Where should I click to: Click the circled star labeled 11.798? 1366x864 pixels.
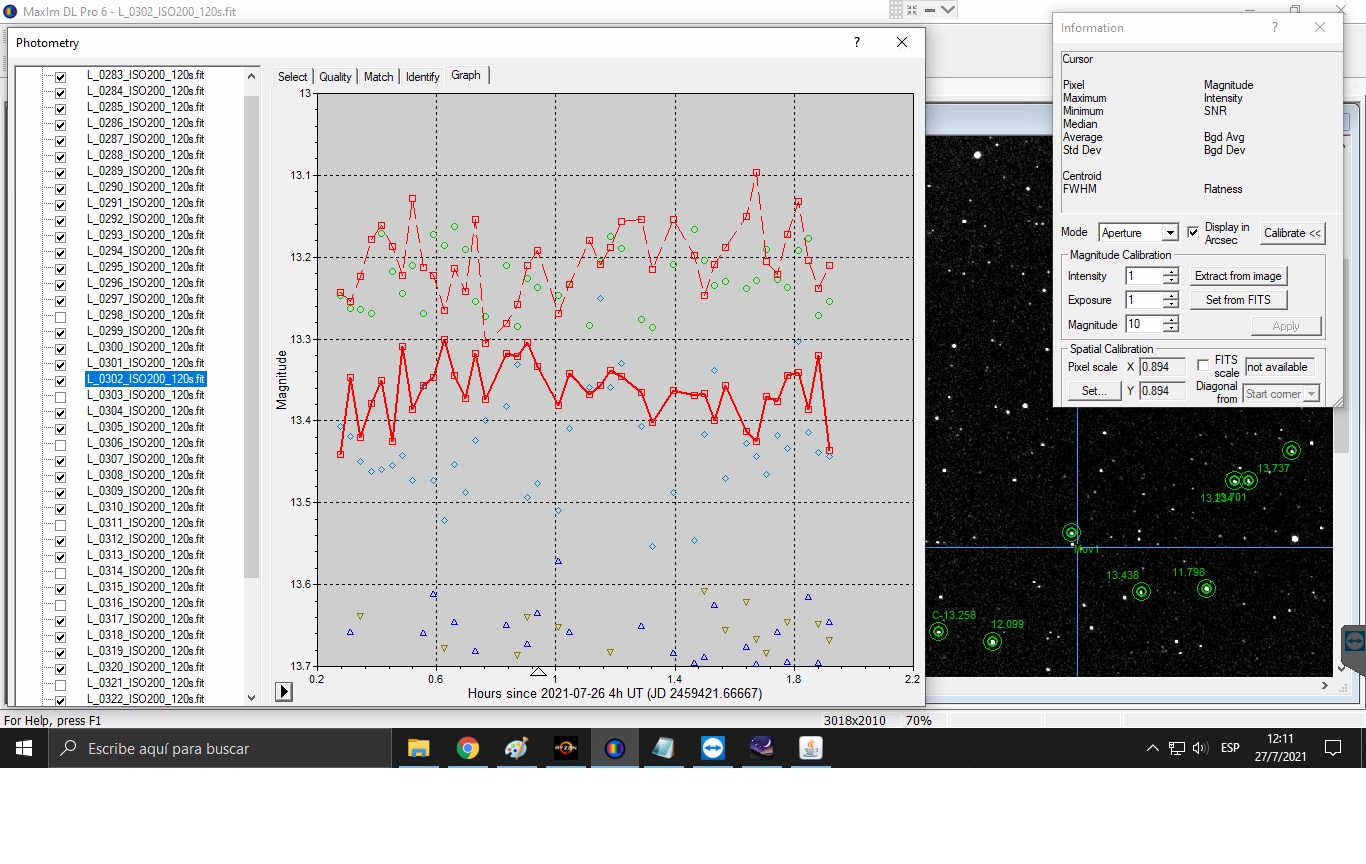coord(1206,589)
